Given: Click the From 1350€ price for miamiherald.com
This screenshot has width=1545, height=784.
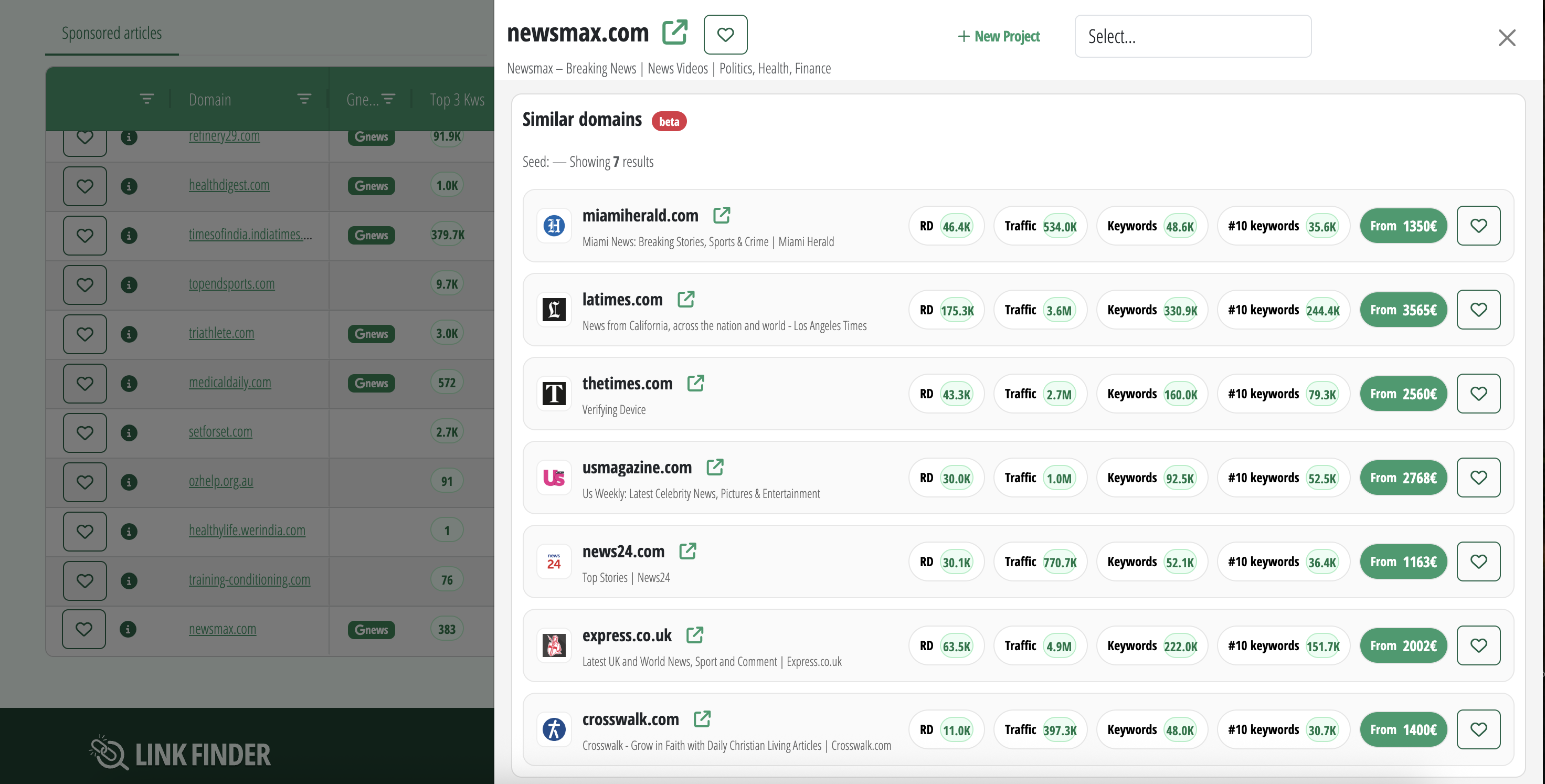Looking at the screenshot, I should (x=1403, y=226).
